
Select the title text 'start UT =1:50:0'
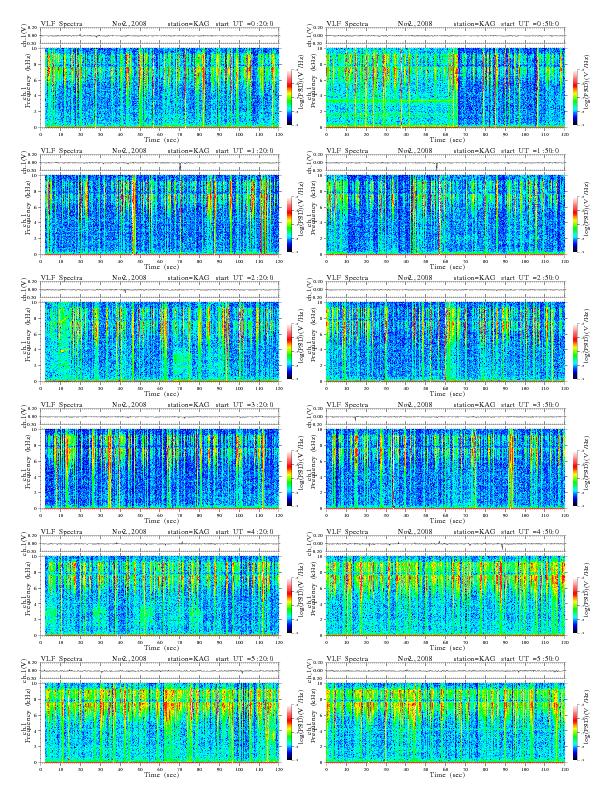pyautogui.click(x=530, y=151)
